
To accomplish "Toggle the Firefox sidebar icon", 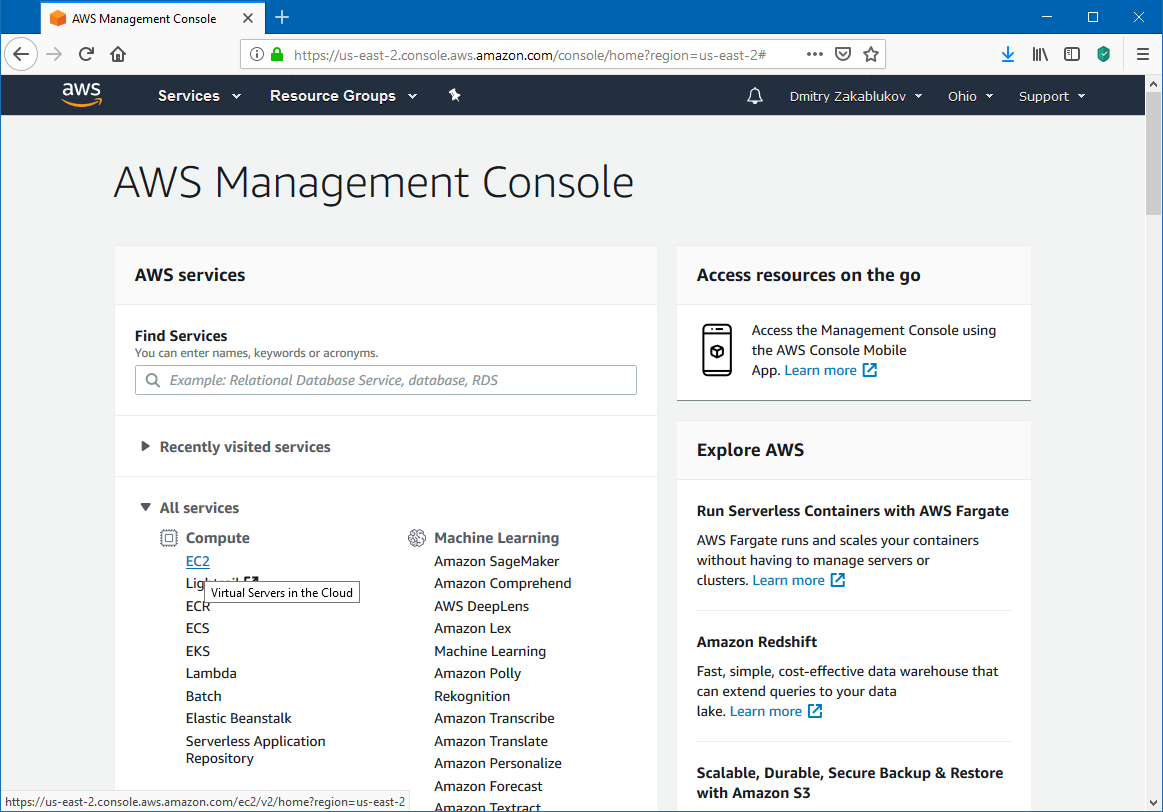I will coord(1072,54).
